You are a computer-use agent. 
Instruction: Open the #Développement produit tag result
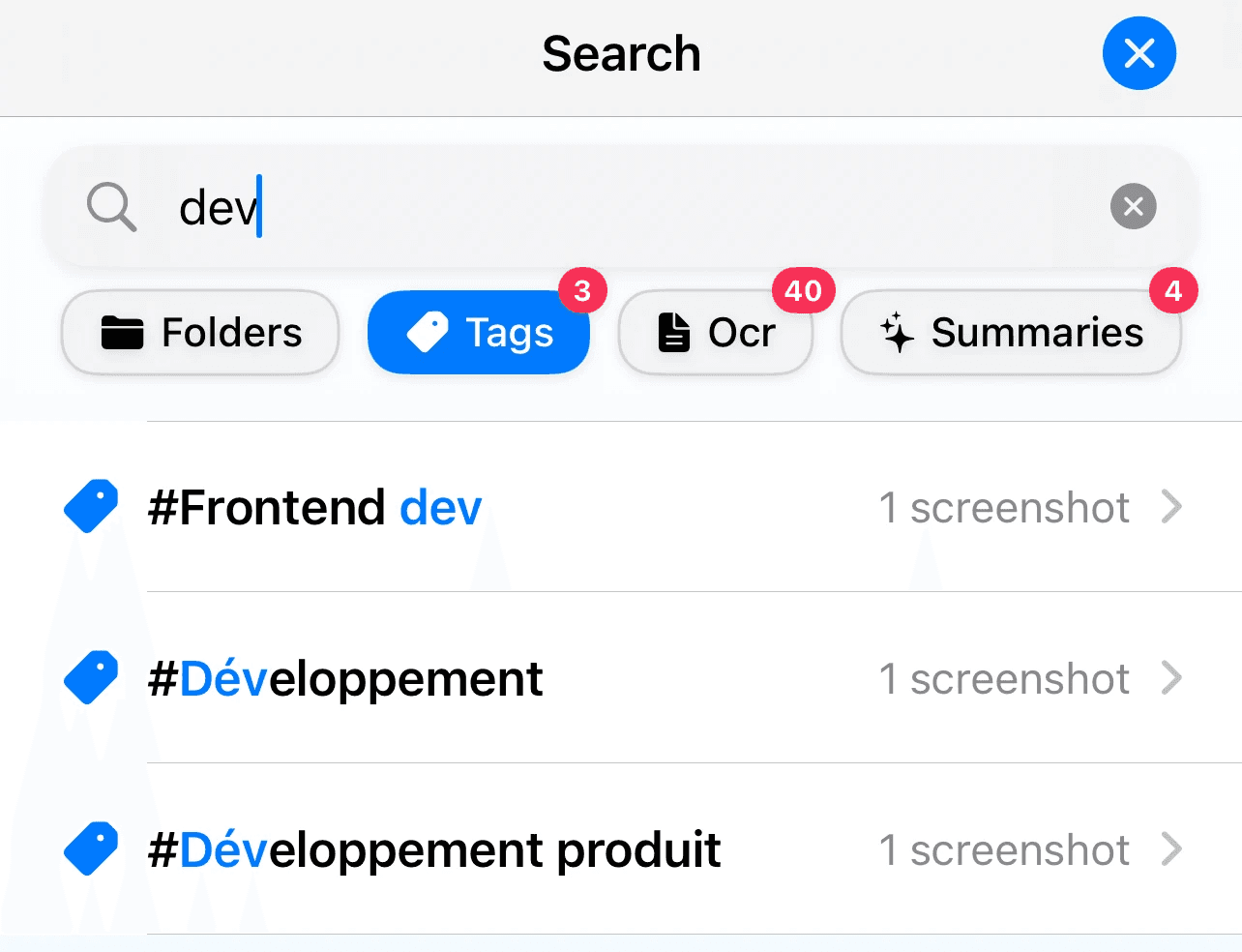[621, 849]
